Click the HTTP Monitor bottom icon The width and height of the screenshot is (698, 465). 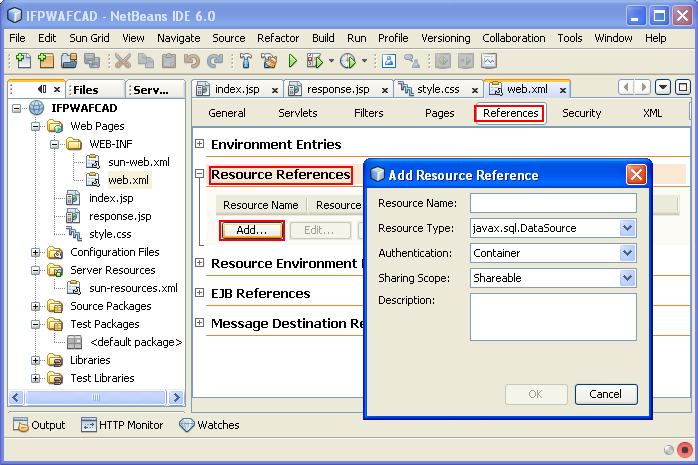tap(89, 425)
